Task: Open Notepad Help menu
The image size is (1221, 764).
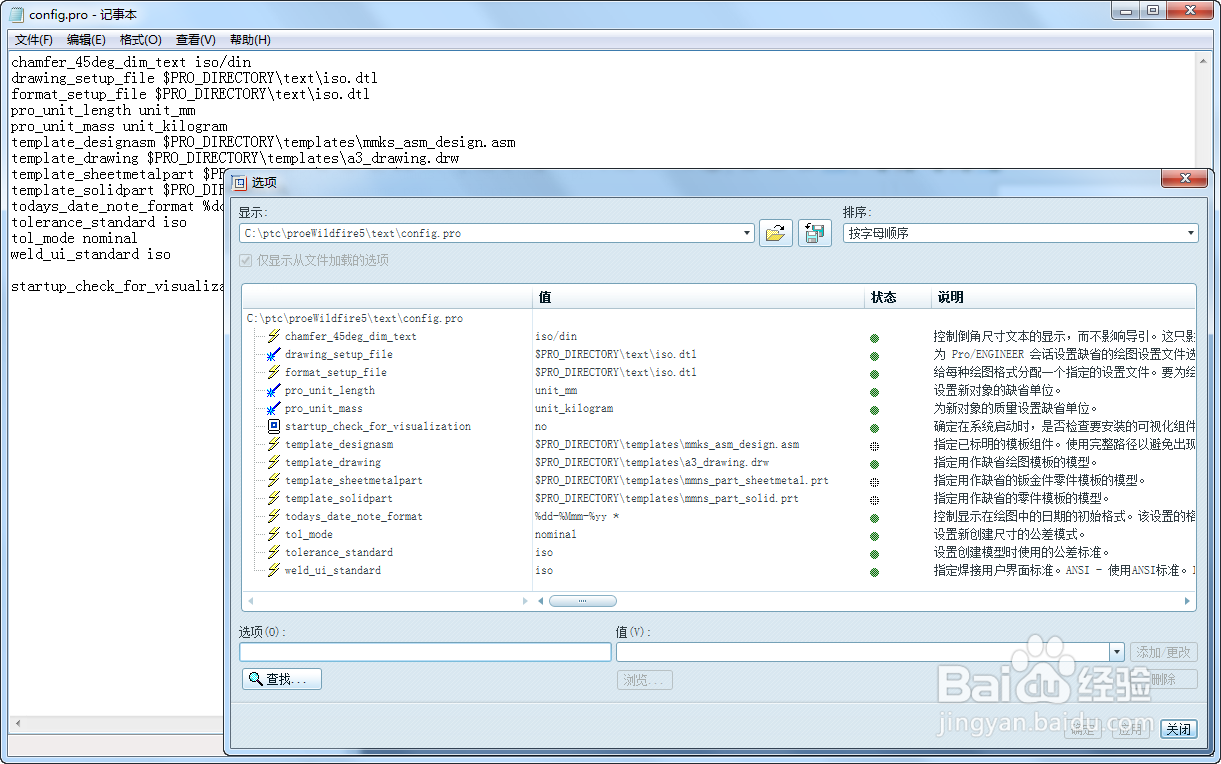Action: click(250, 40)
